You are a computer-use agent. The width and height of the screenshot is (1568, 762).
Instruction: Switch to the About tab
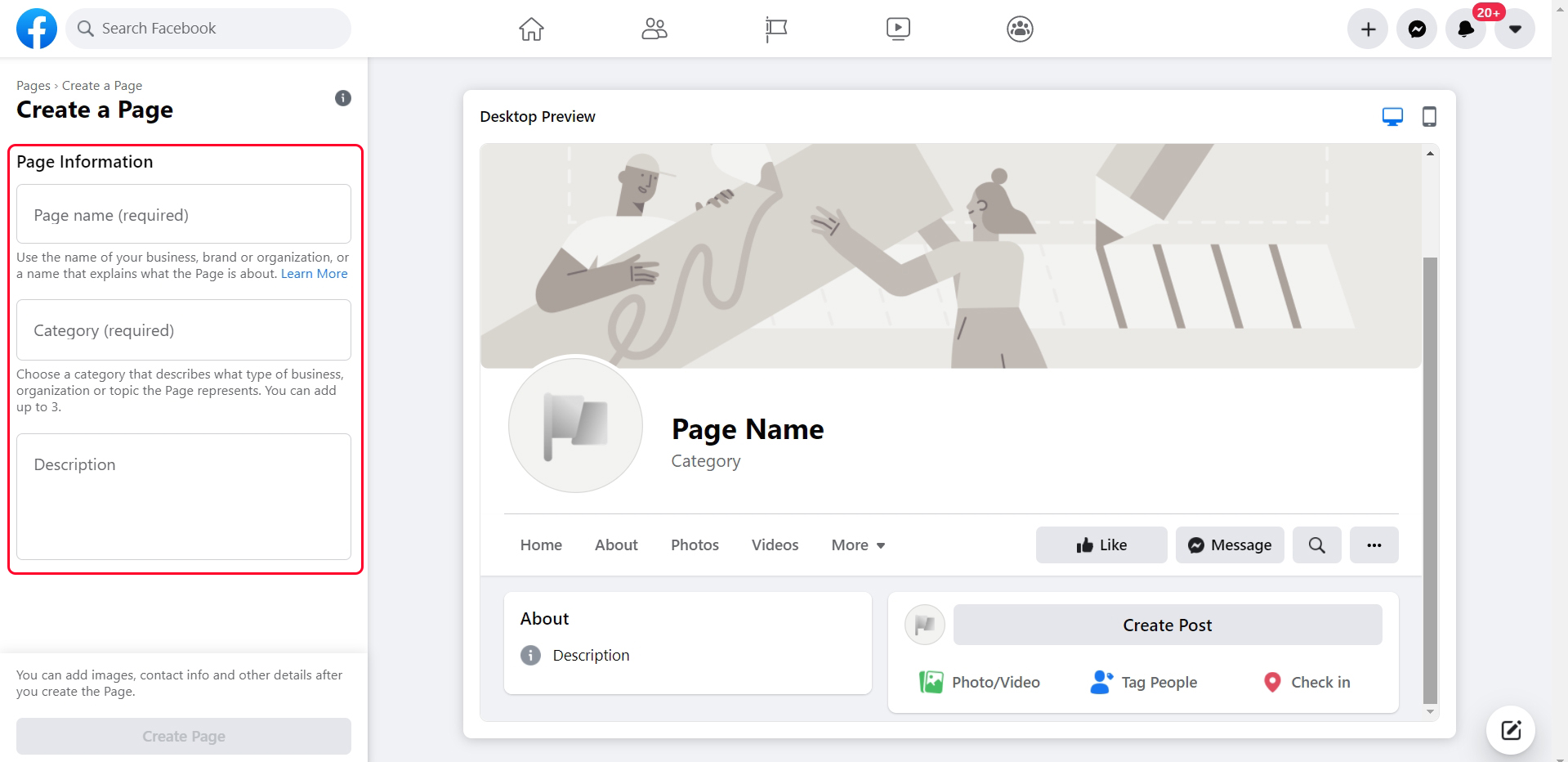pos(616,545)
